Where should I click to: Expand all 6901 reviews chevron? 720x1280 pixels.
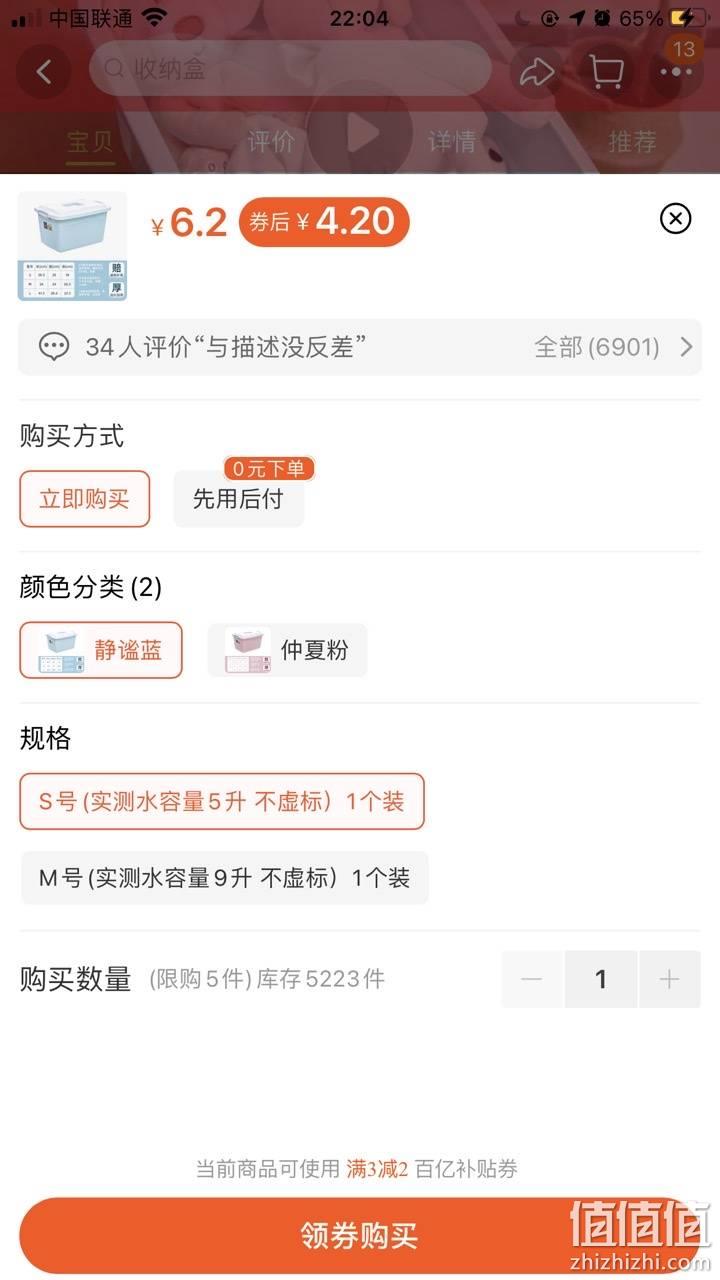pos(686,347)
